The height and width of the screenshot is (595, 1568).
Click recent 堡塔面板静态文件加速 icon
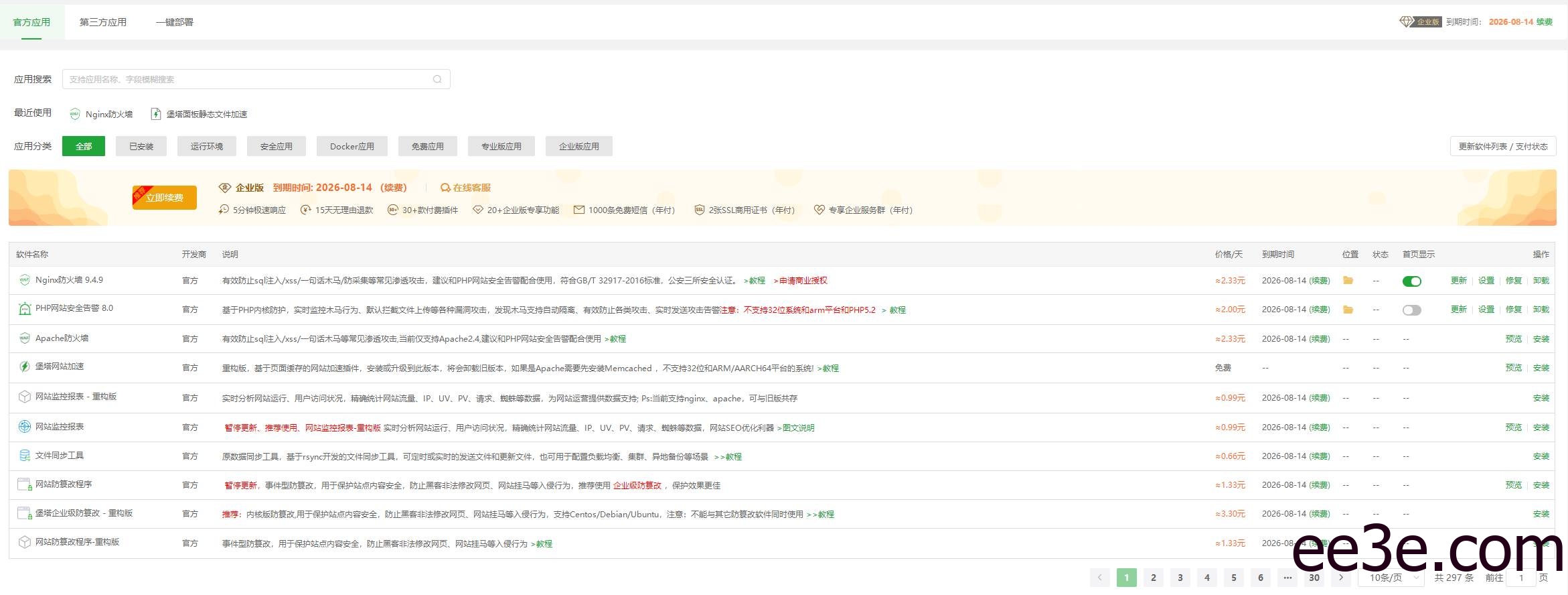click(156, 114)
